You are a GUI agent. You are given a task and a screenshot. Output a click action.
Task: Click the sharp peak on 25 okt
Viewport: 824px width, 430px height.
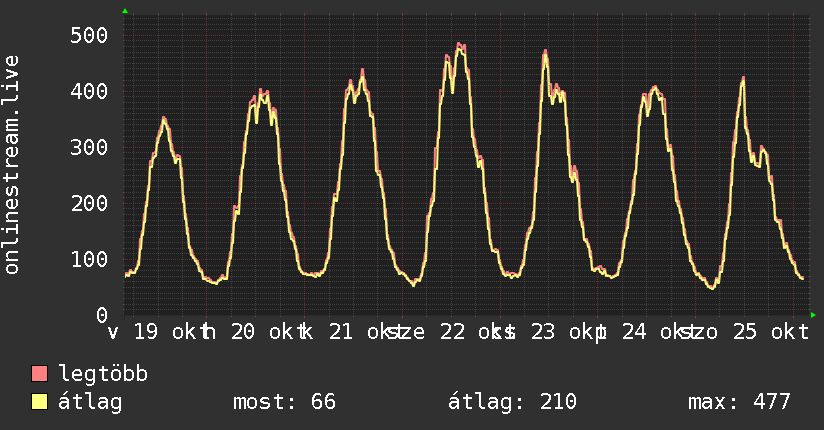(x=743, y=79)
